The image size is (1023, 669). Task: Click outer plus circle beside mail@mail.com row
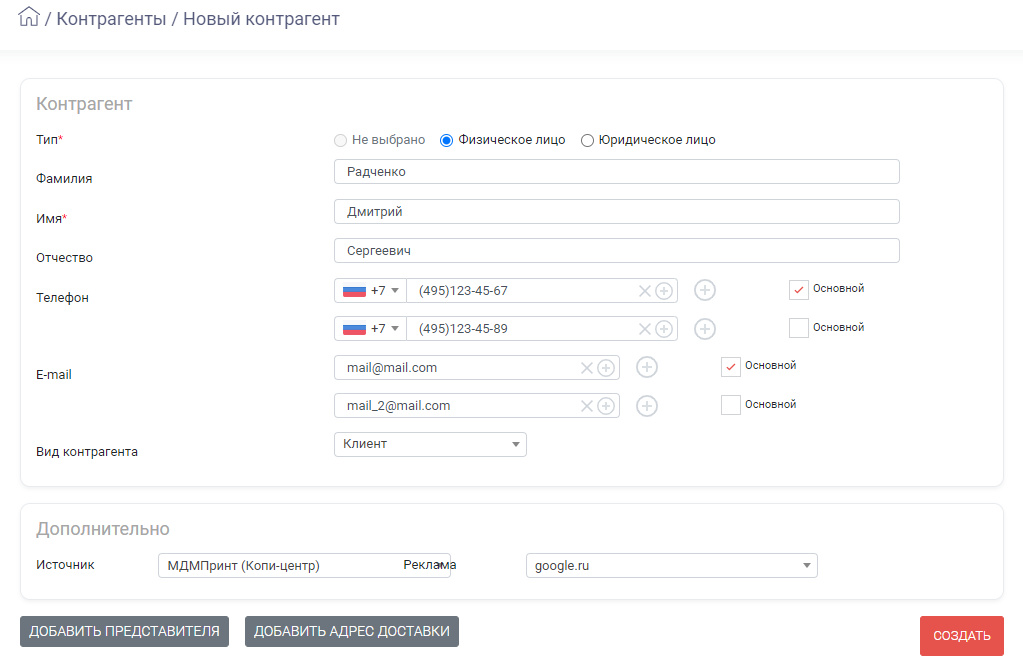tap(647, 367)
